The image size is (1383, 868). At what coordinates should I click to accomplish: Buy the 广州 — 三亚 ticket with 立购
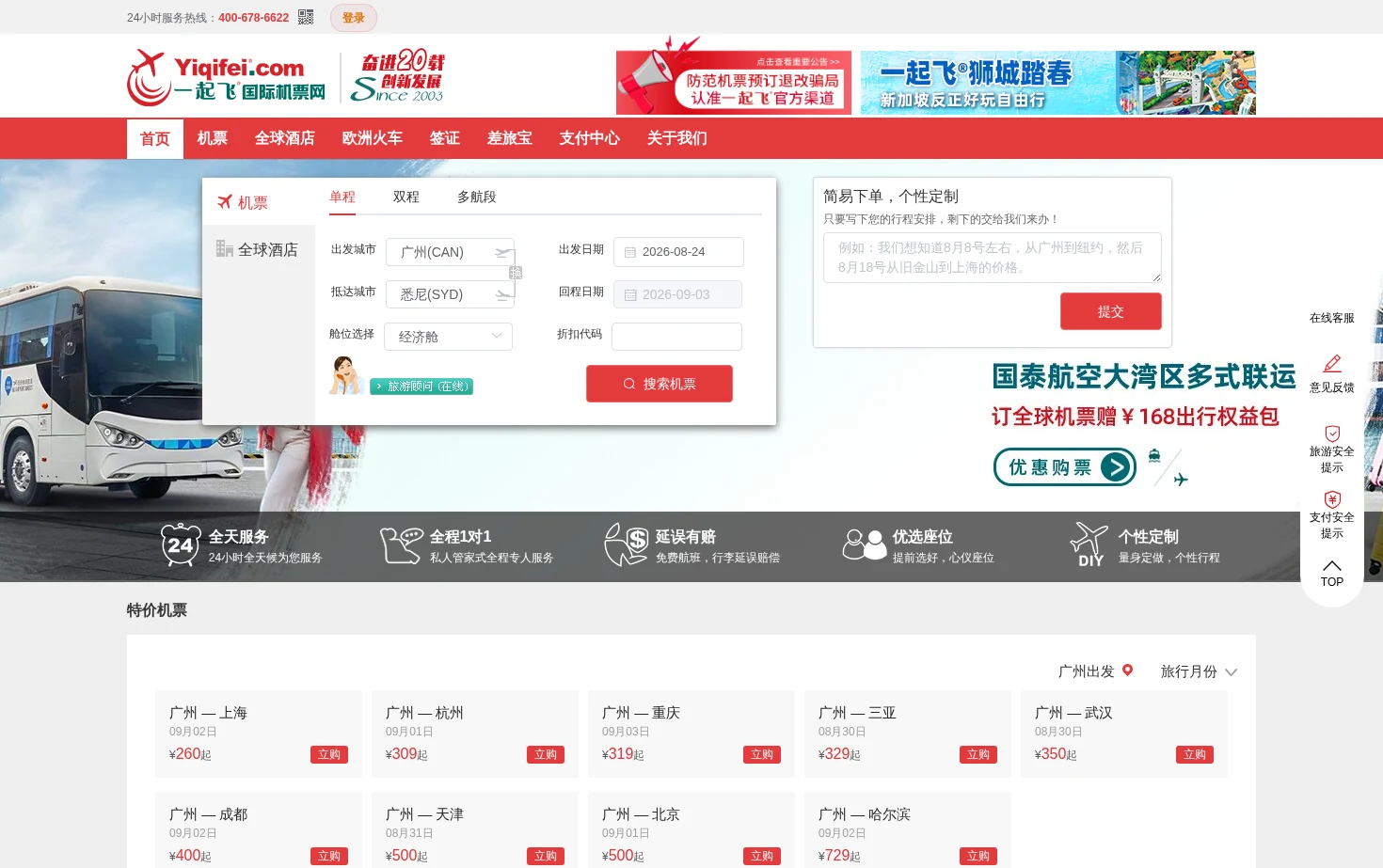pos(978,754)
